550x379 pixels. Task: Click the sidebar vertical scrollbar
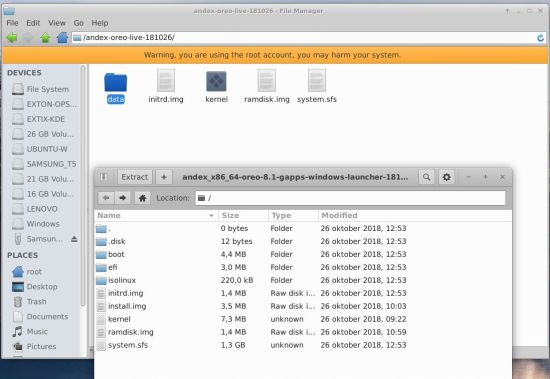[x=83, y=186]
